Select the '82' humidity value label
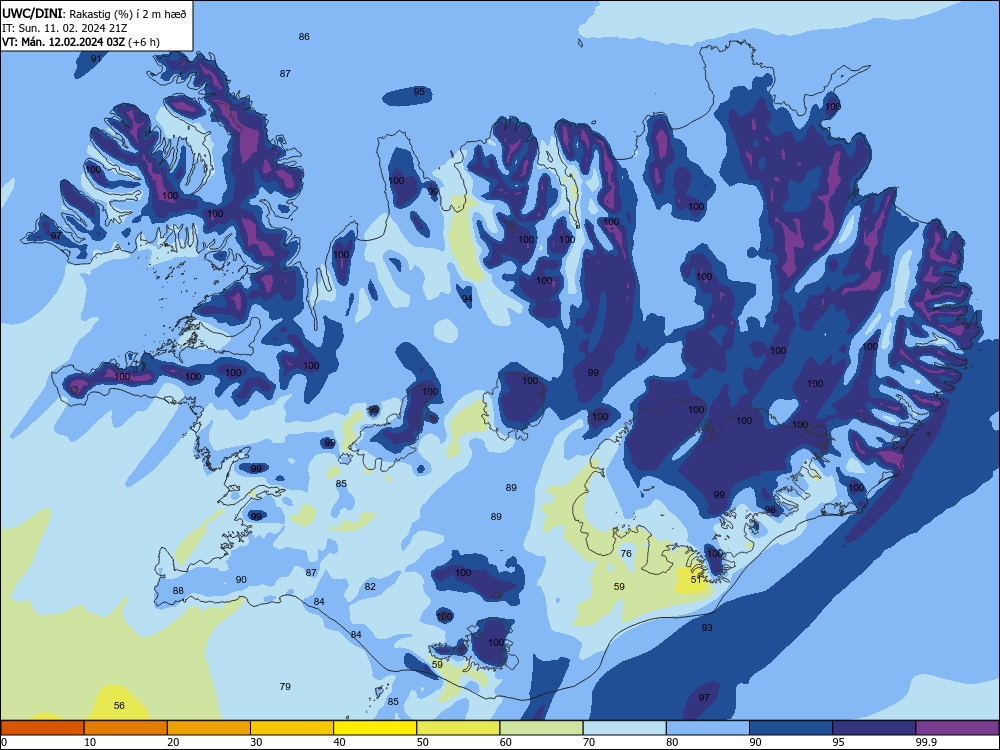 click(371, 587)
